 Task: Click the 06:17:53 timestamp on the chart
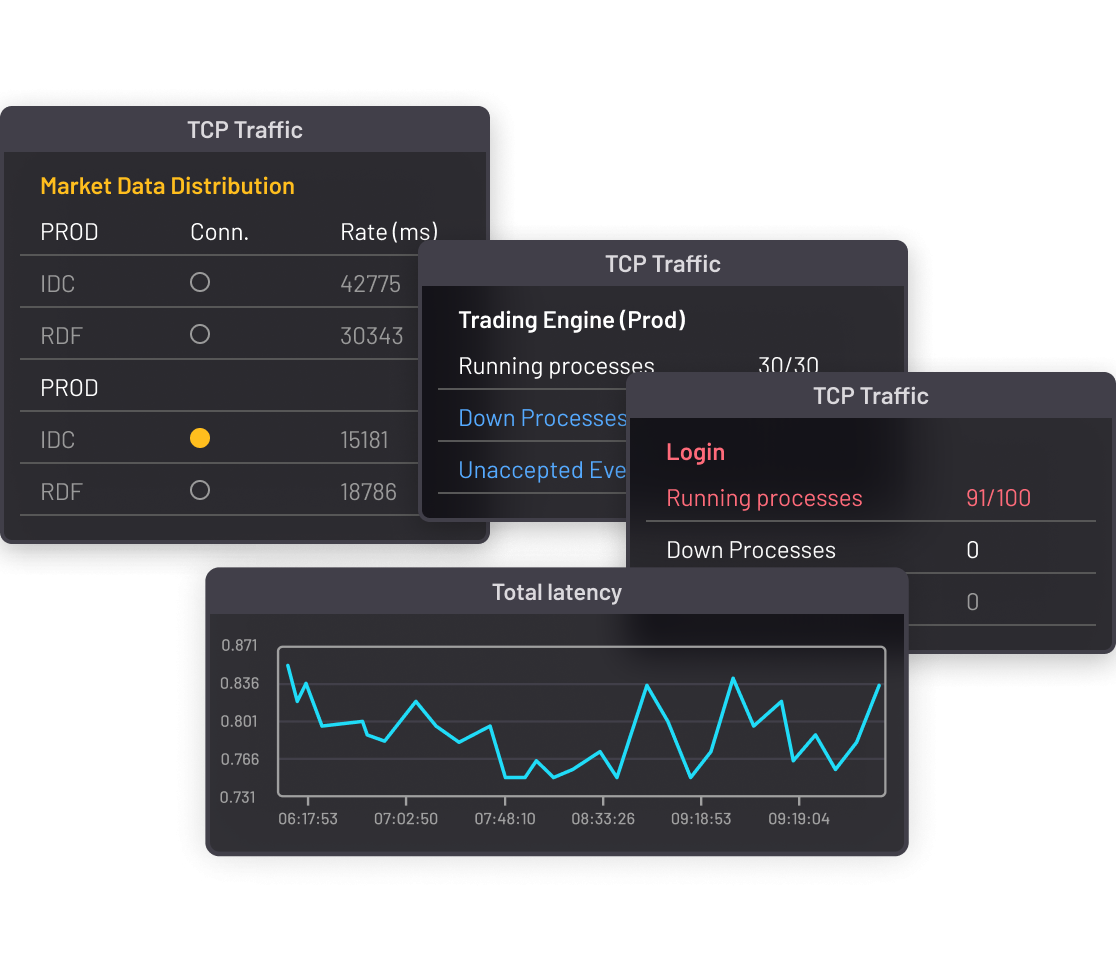309,819
